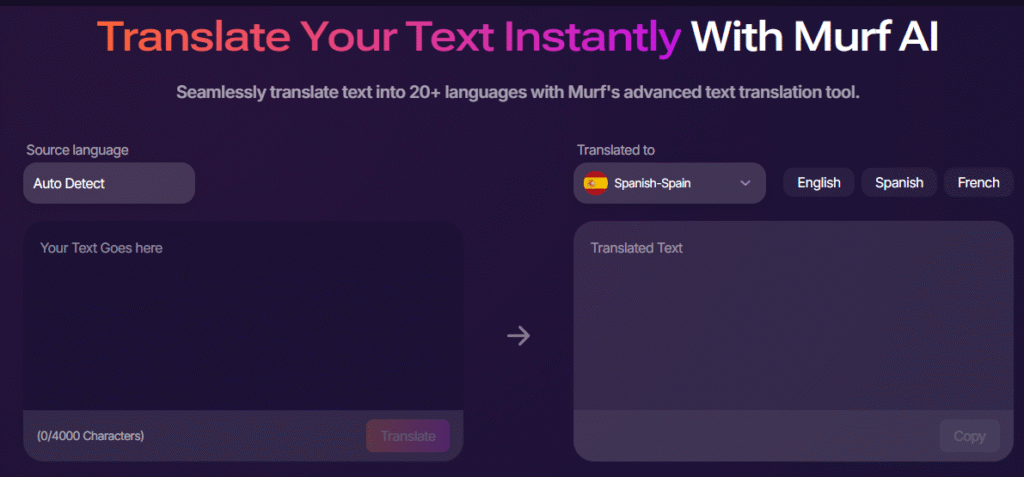Click the 'With Murf AI' heading text
Image resolution: width=1024 pixels, height=477 pixels.
pyautogui.click(x=816, y=37)
